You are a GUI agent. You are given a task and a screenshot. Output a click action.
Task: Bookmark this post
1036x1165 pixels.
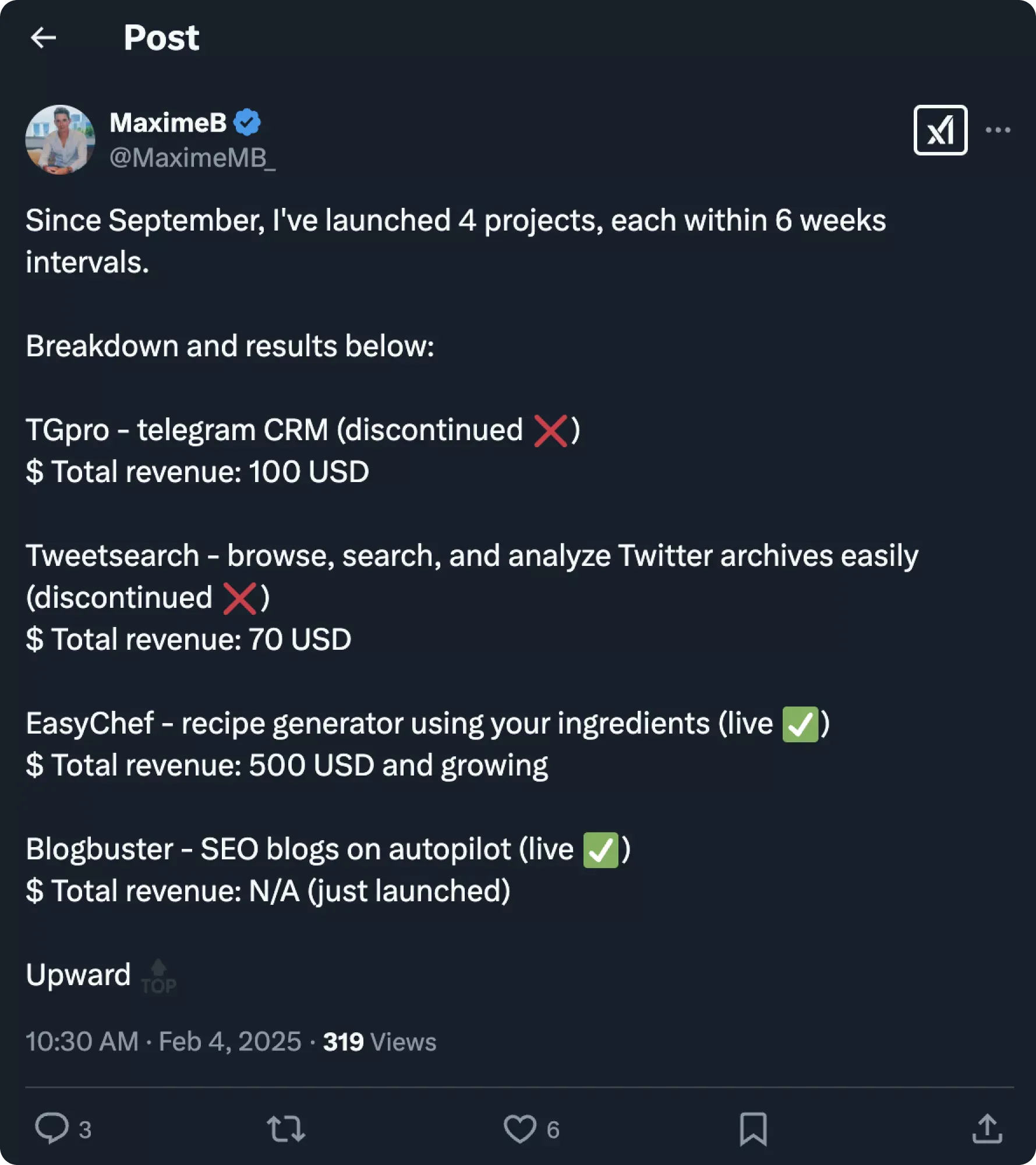753,1129
